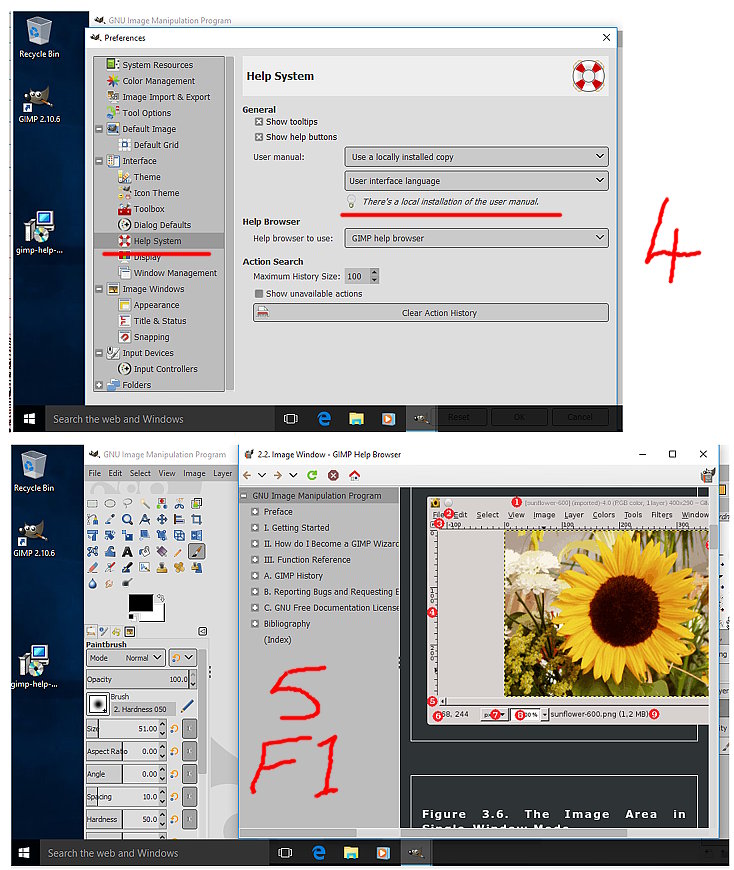
Task: Go back in Help Browser
Action: [247, 475]
